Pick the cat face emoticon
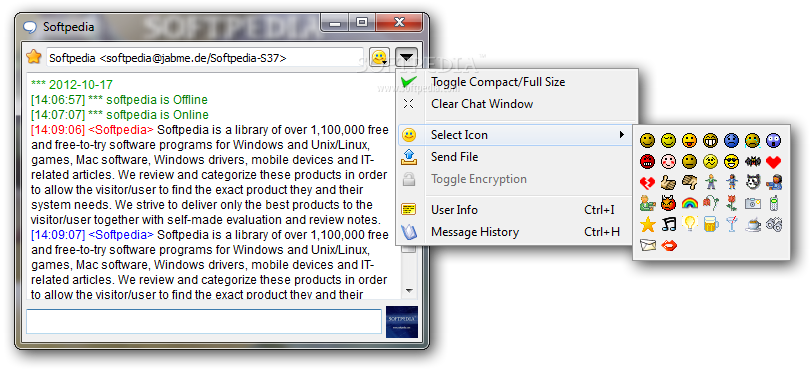Screen dimensions: 811x370 coord(752,182)
